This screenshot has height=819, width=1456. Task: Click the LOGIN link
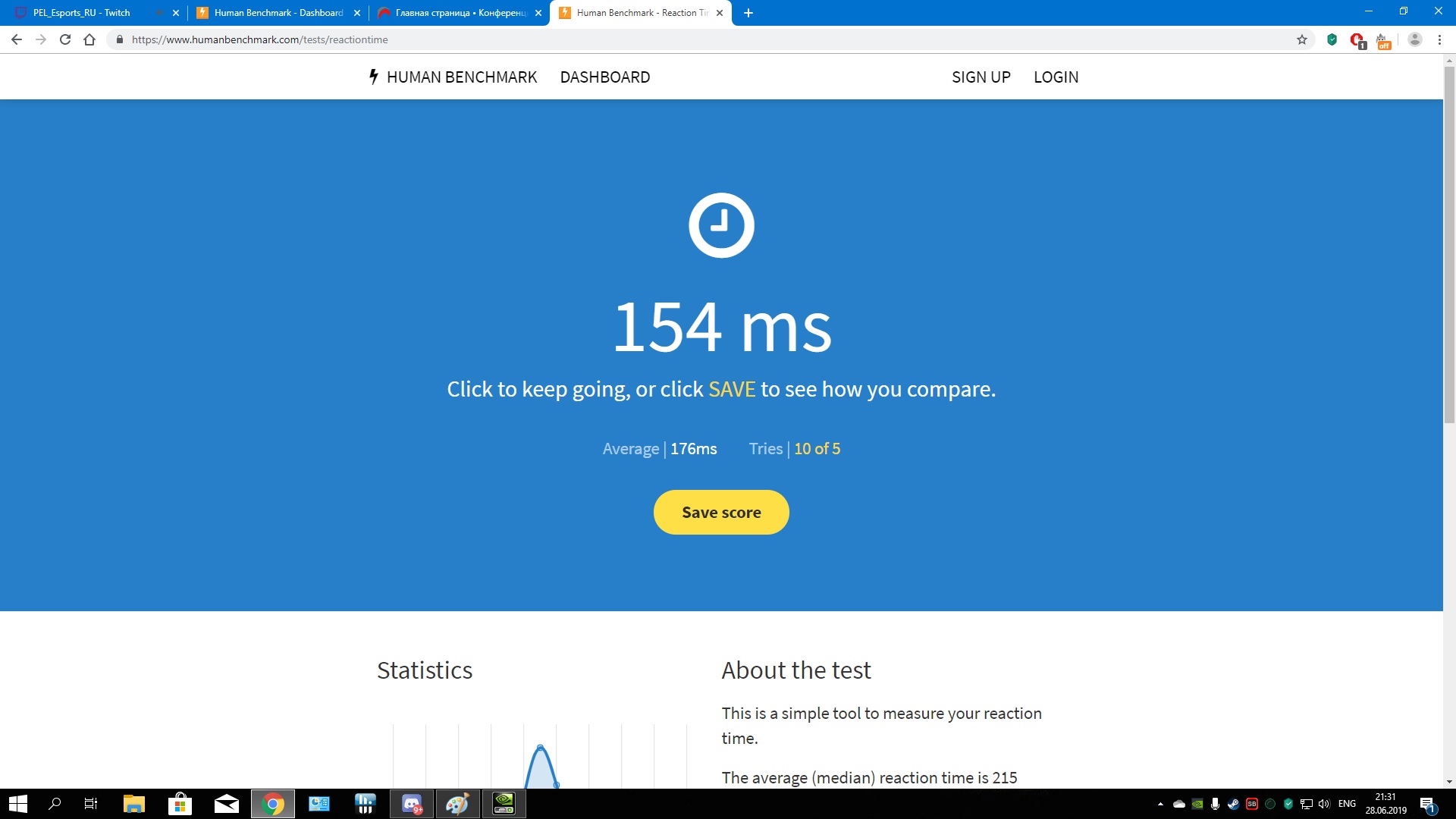pyautogui.click(x=1056, y=77)
